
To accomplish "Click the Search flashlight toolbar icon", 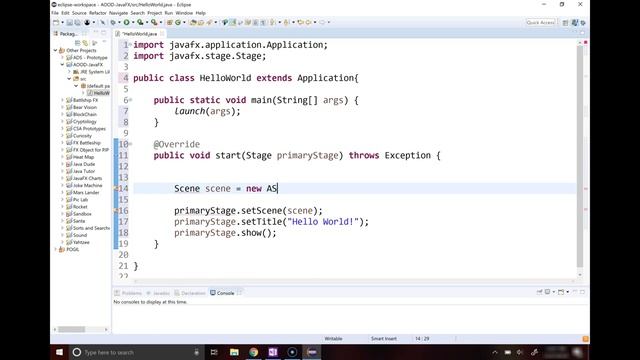I will (x=209, y=22).
